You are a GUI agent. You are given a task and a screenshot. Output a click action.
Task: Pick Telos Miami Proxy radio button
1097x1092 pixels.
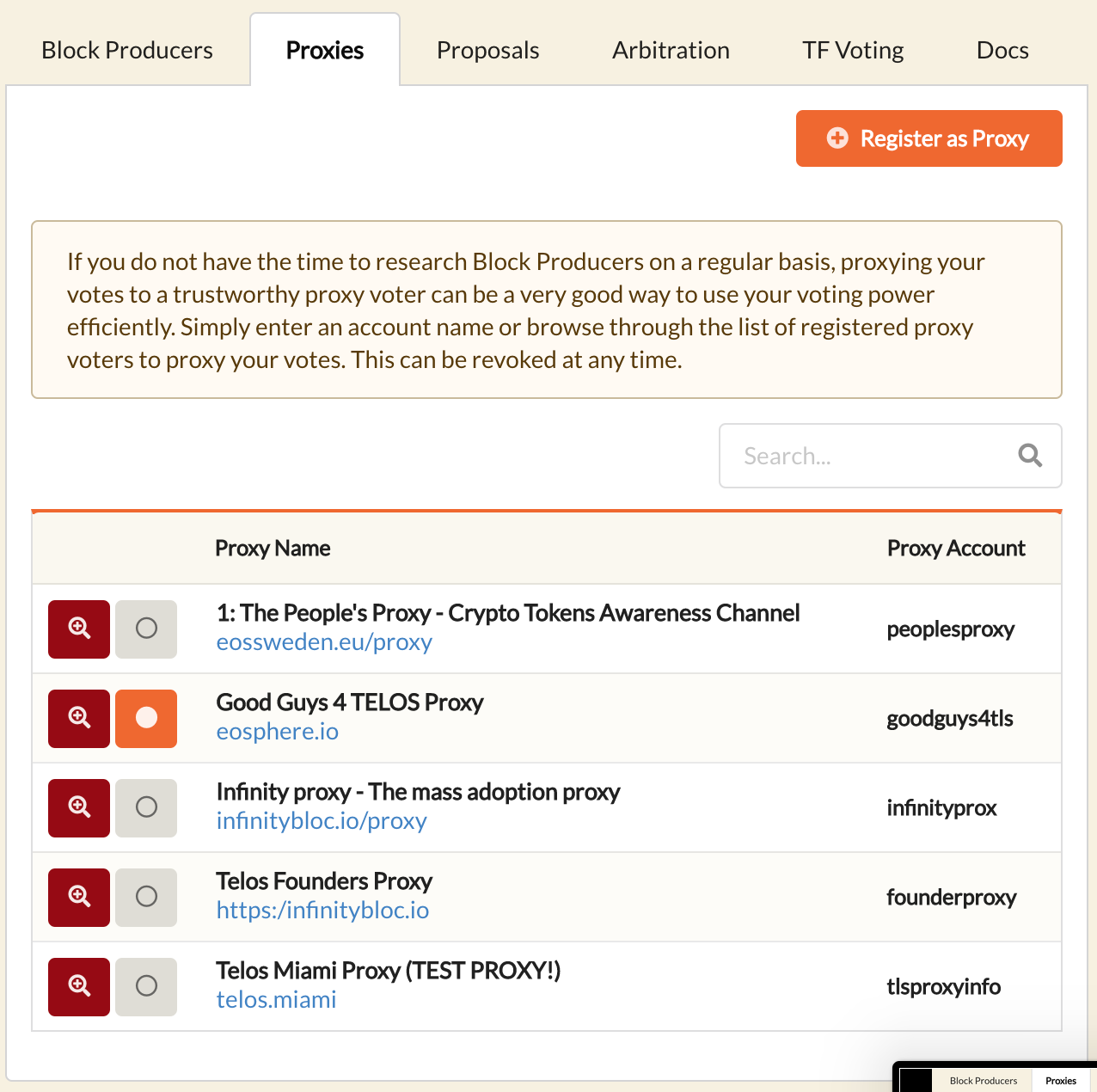(146, 986)
